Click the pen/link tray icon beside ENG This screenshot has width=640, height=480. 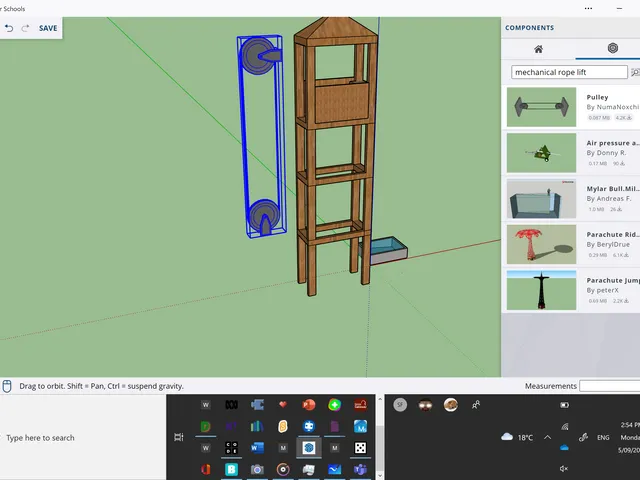(x=583, y=437)
